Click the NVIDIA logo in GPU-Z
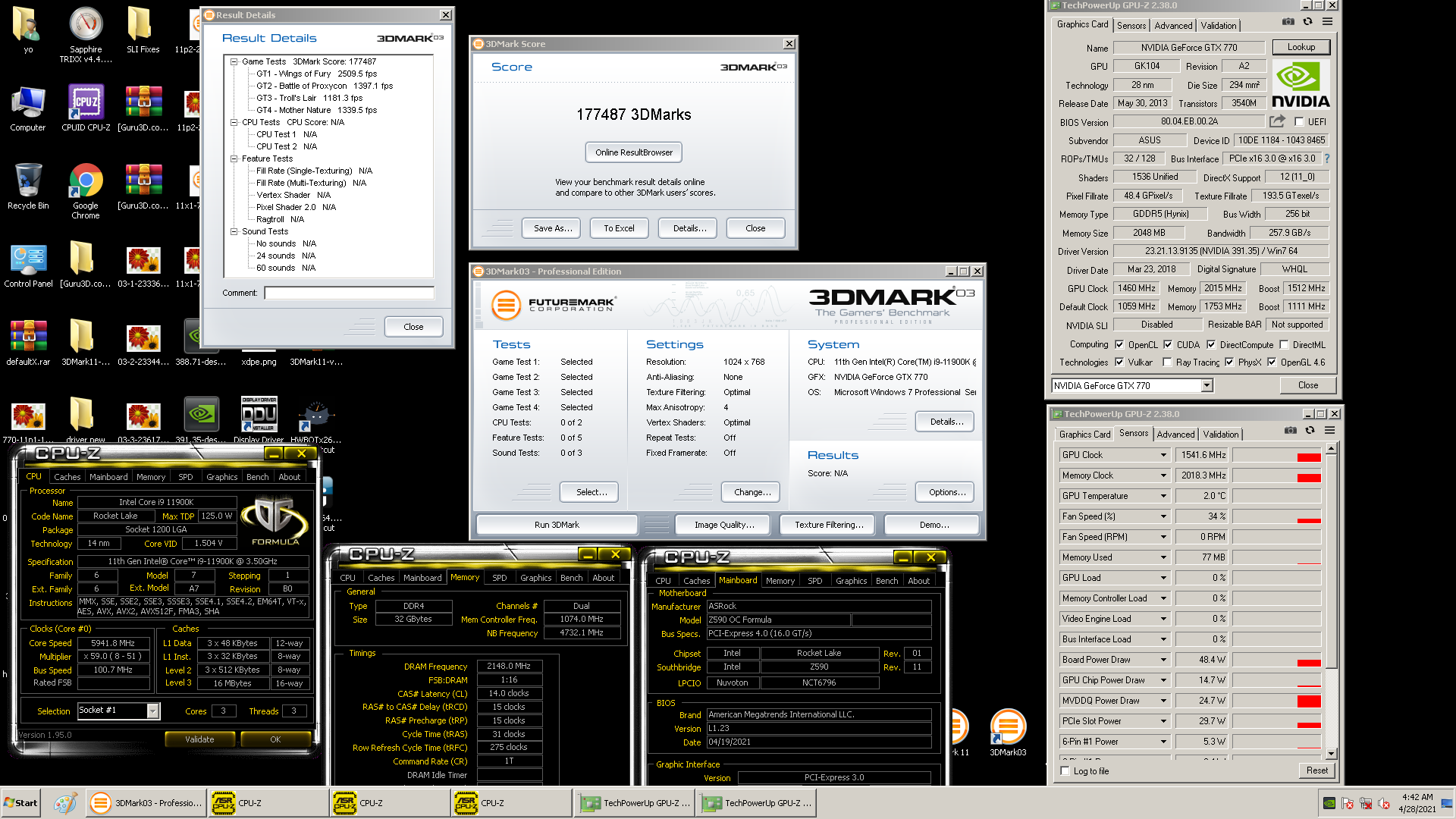 [x=1301, y=85]
